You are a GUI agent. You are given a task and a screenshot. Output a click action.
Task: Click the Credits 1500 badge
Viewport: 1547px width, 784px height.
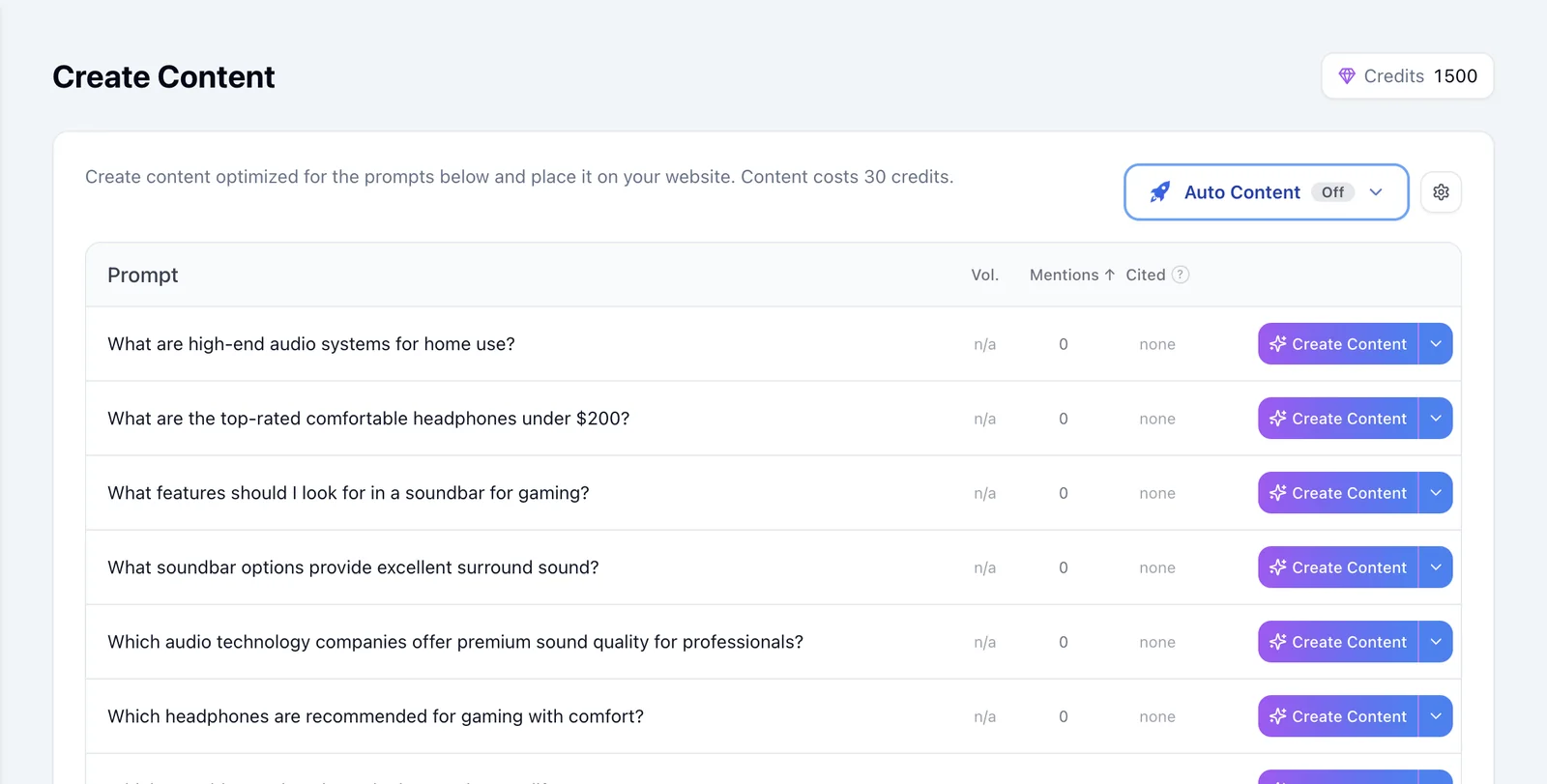point(1408,76)
